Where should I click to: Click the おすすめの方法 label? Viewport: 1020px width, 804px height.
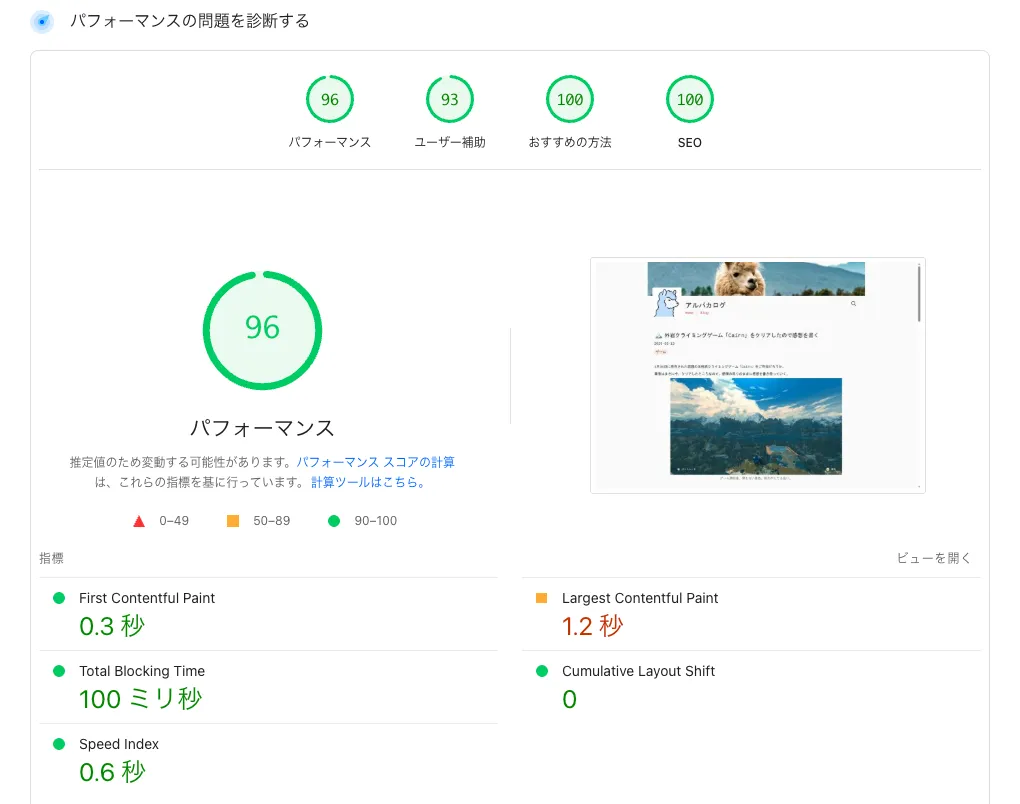point(570,142)
